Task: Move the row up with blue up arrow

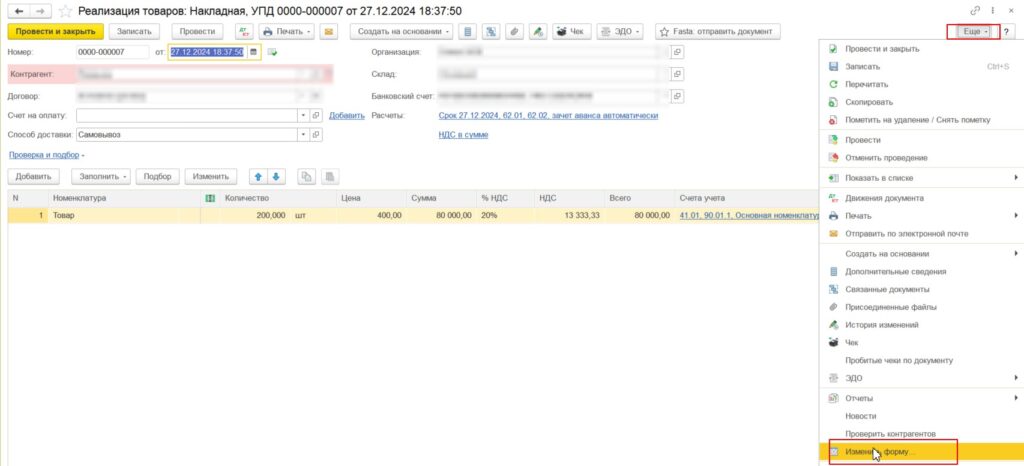Action: 259,176
